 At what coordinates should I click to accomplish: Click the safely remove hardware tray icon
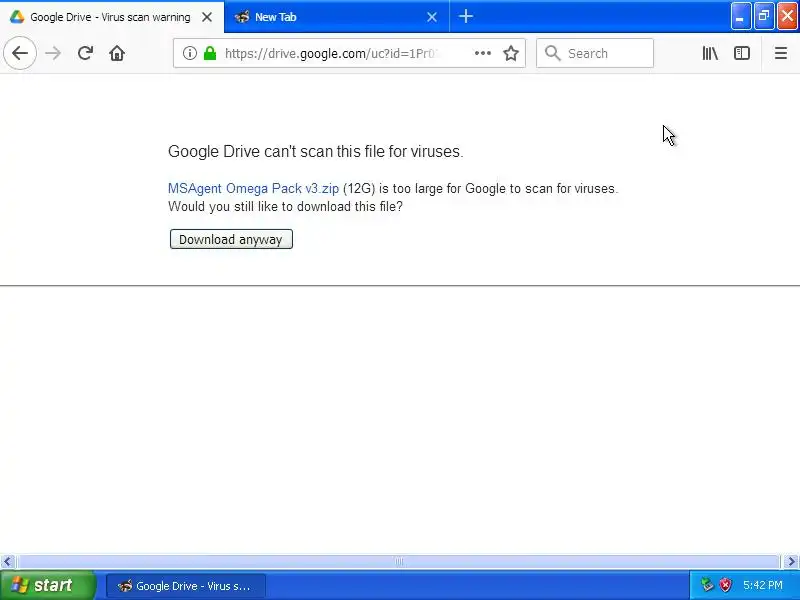(x=706, y=585)
